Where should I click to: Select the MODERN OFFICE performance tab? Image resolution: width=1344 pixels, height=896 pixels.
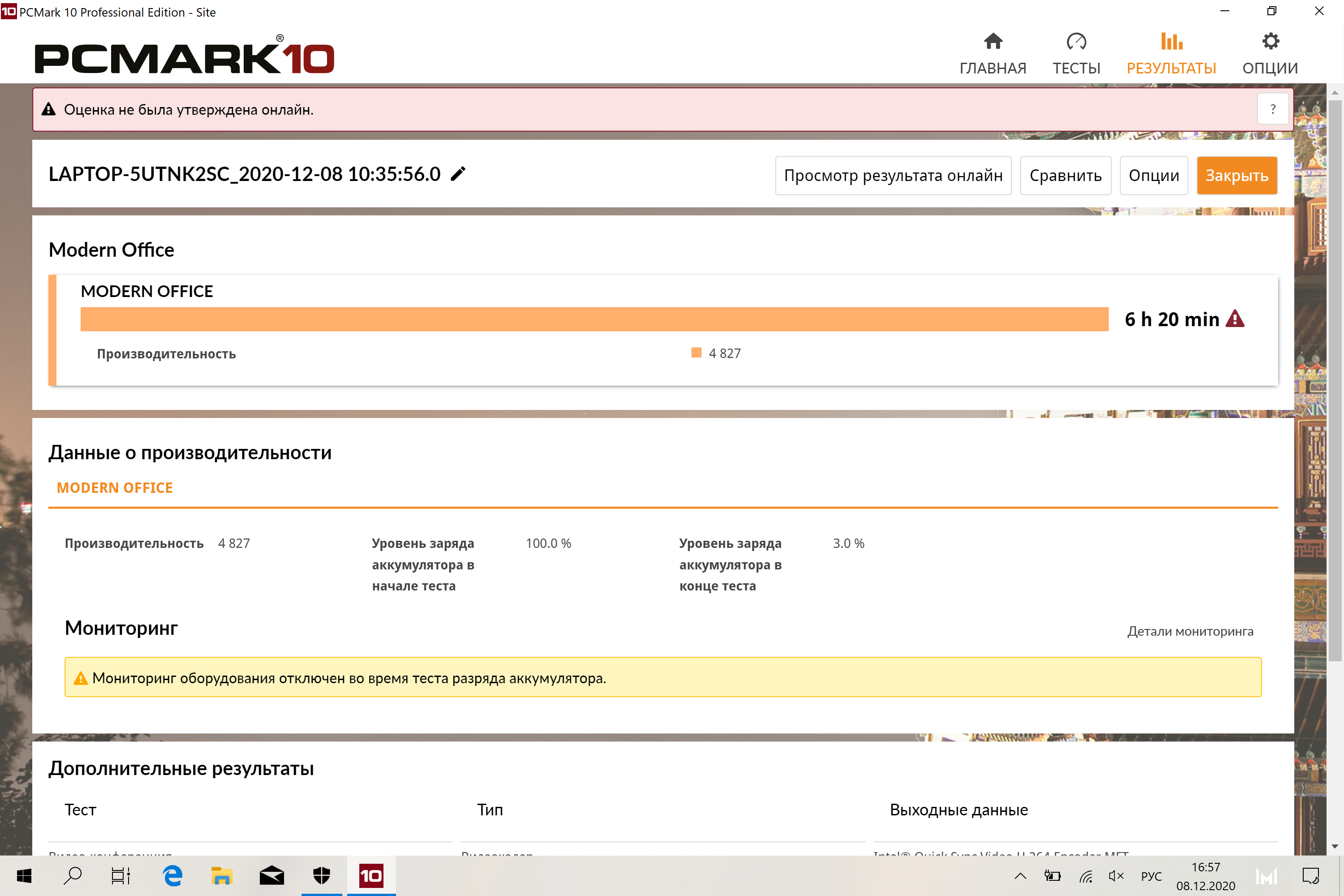[114, 488]
